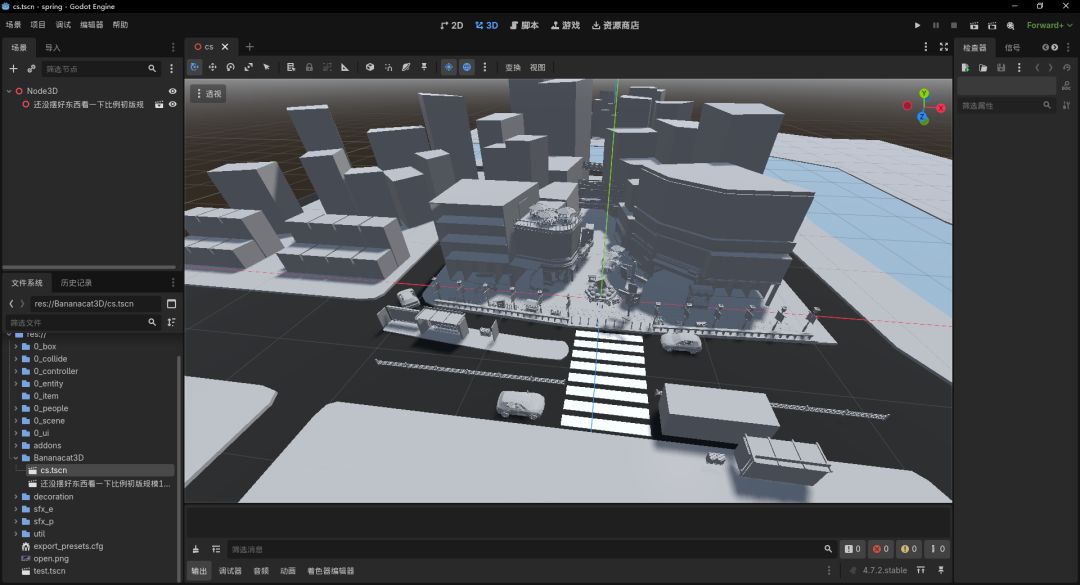Click the green Y axis on view gizmo
1080x585 pixels.
point(924,94)
